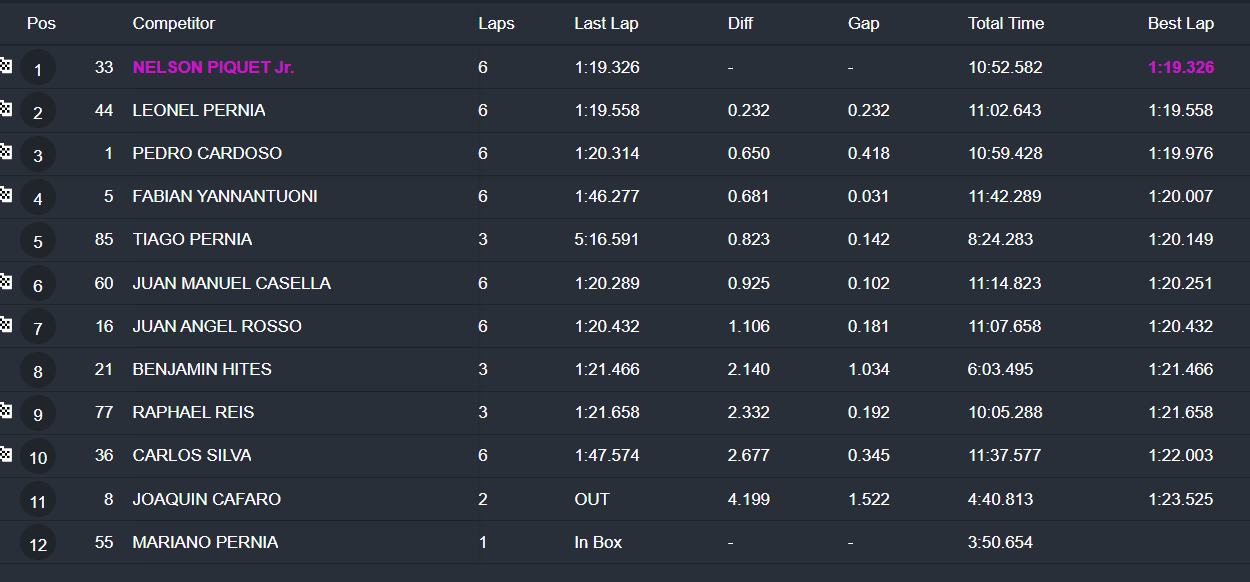Click the checkered flag next to Leonel Pernia
The width and height of the screenshot is (1250, 582).
[5, 108]
